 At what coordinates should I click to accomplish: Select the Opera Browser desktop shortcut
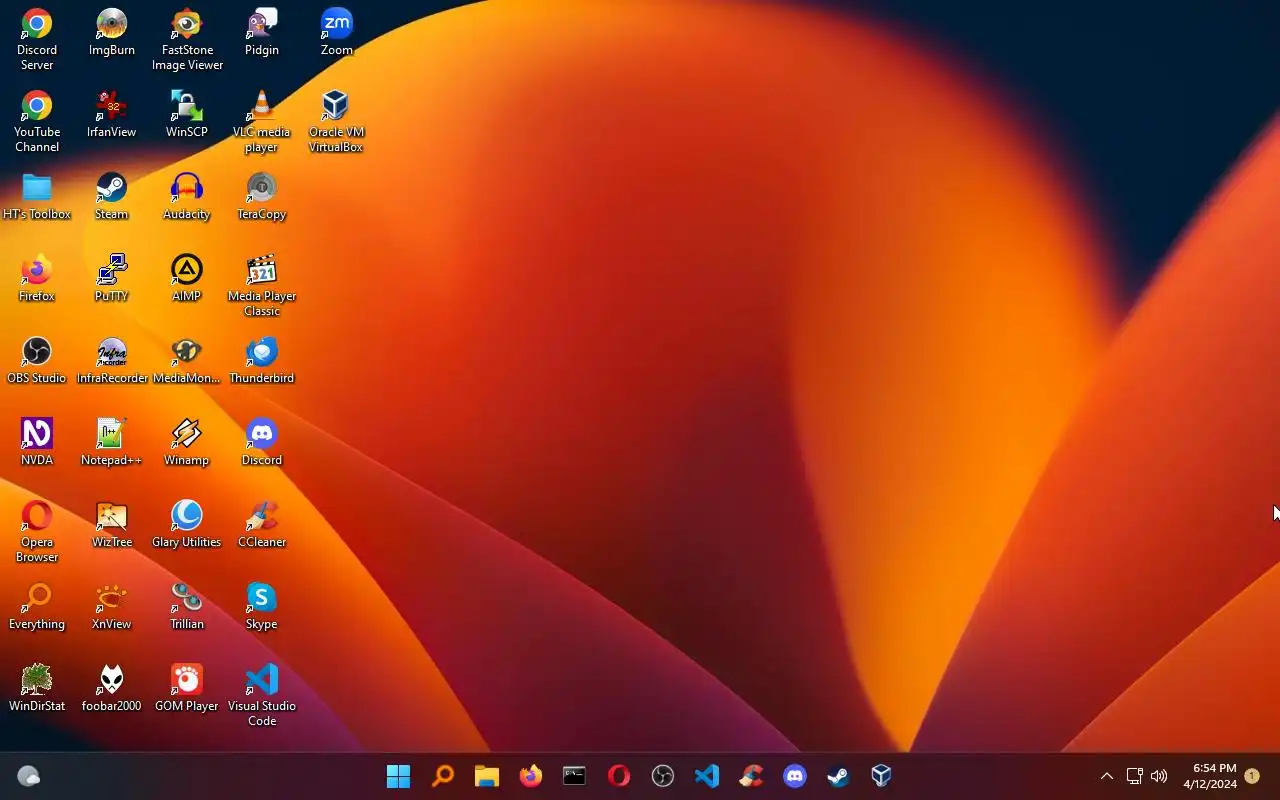coord(37,532)
